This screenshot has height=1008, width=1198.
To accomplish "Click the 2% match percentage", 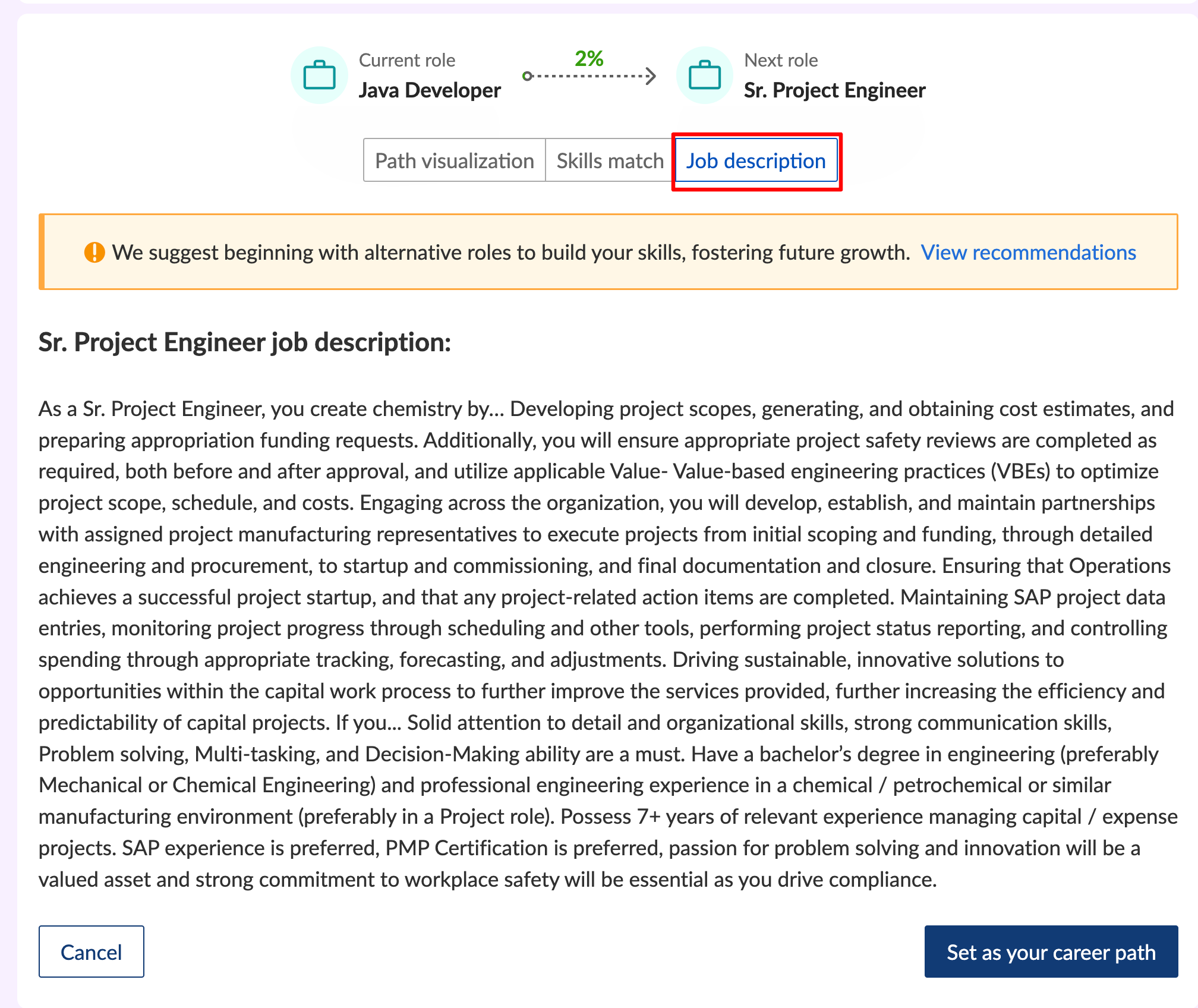I will point(589,58).
